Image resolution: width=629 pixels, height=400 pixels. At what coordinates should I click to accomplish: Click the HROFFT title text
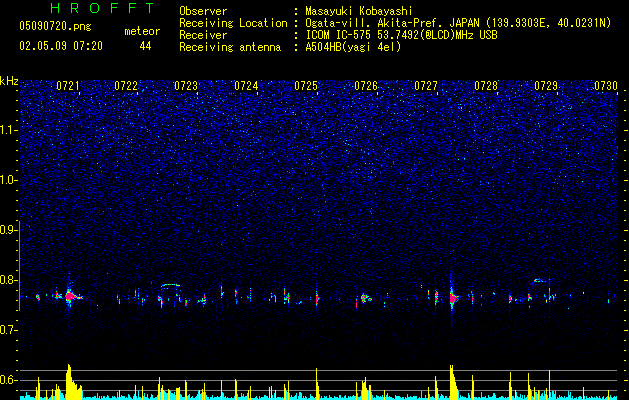(x=103, y=8)
